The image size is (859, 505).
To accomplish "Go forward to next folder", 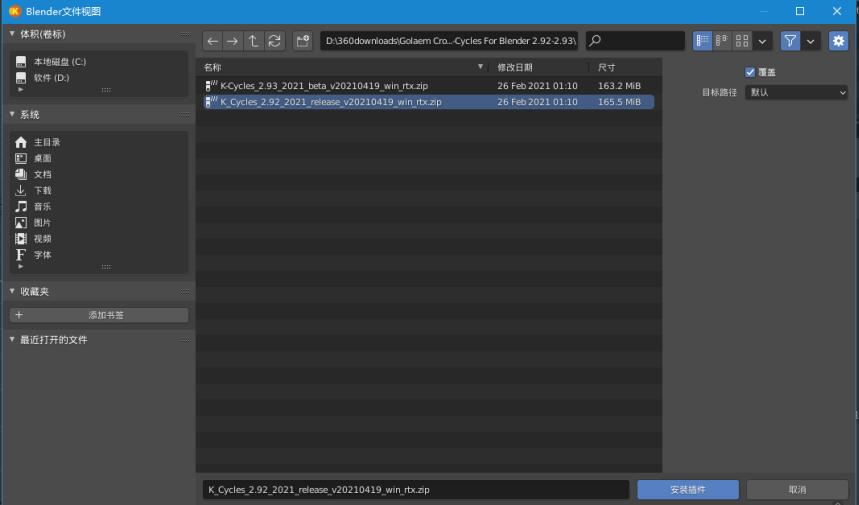I will pyautogui.click(x=232, y=41).
